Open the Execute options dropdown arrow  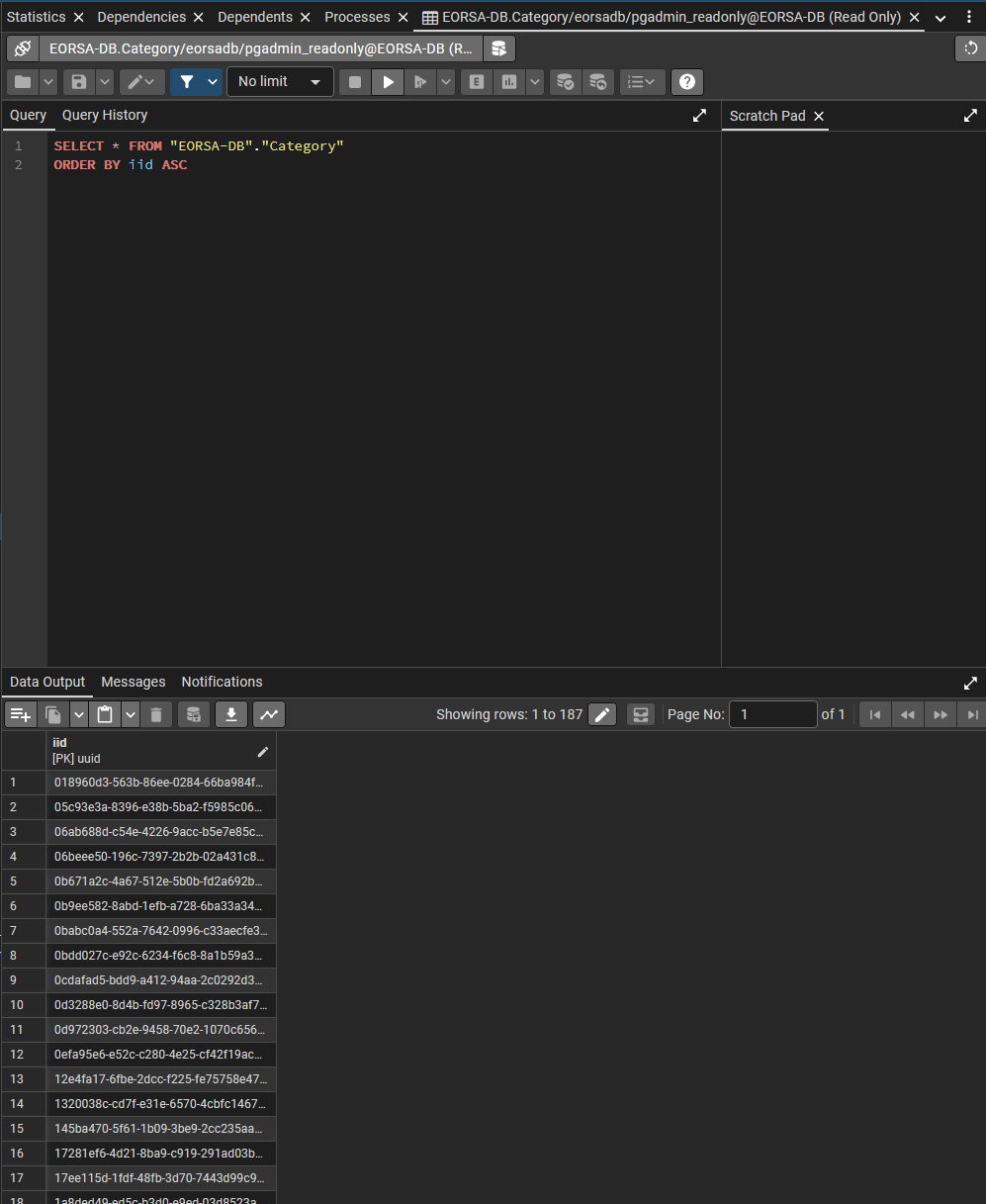pos(446,82)
